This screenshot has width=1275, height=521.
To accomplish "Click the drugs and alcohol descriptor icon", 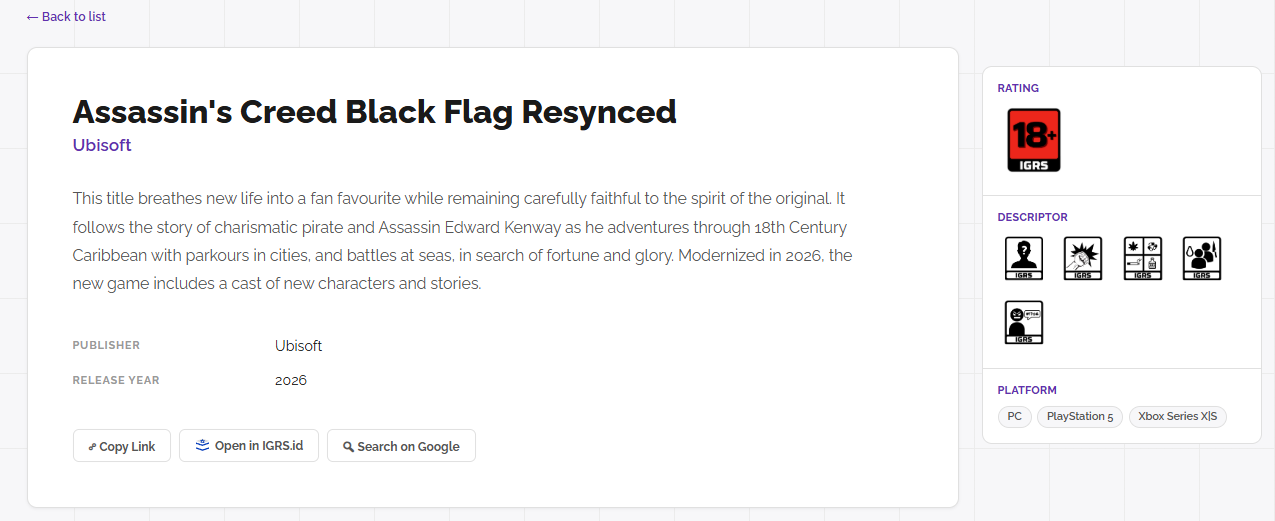I will point(1142,258).
